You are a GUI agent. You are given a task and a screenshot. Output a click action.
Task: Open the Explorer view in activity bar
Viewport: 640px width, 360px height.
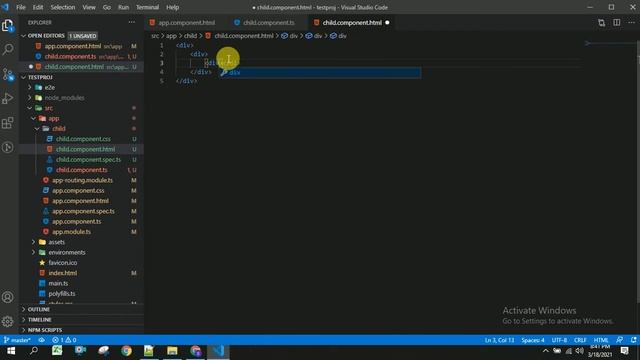[x=8, y=25]
